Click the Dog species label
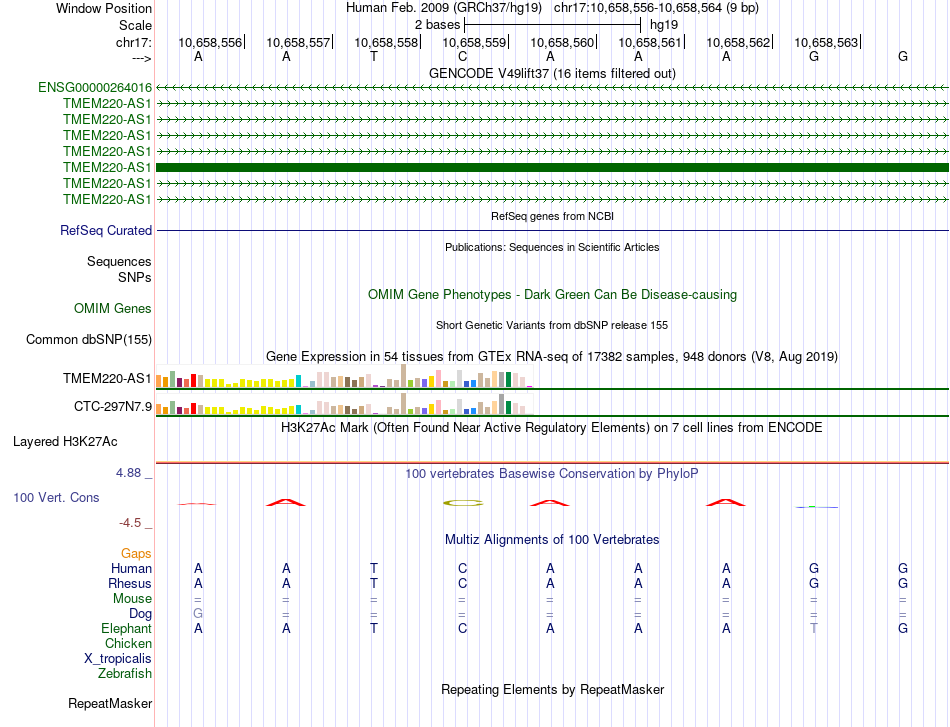This screenshot has height=727, width=950. pyautogui.click(x=141, y=614)
